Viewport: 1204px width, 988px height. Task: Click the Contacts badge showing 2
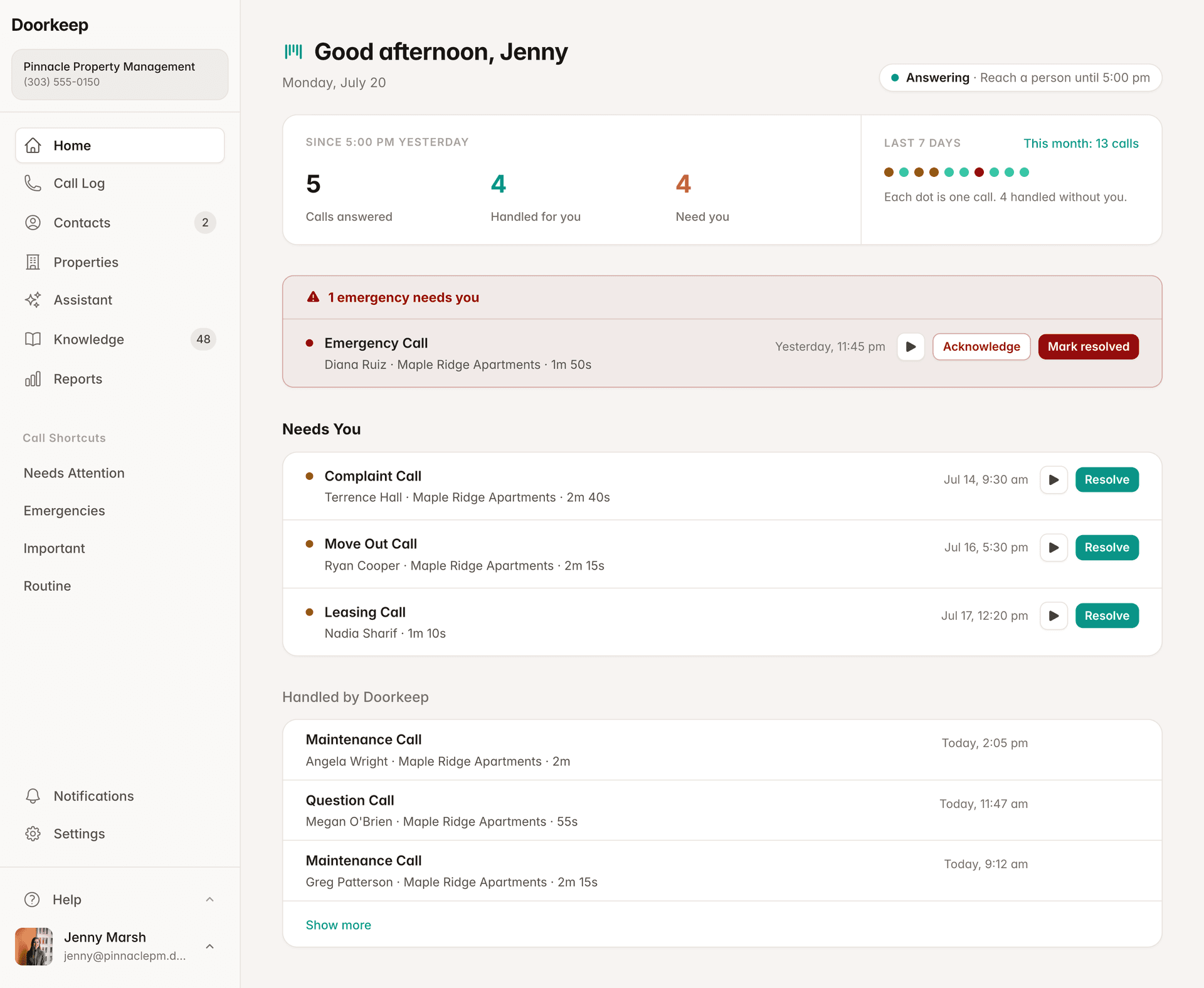[205, 223]
